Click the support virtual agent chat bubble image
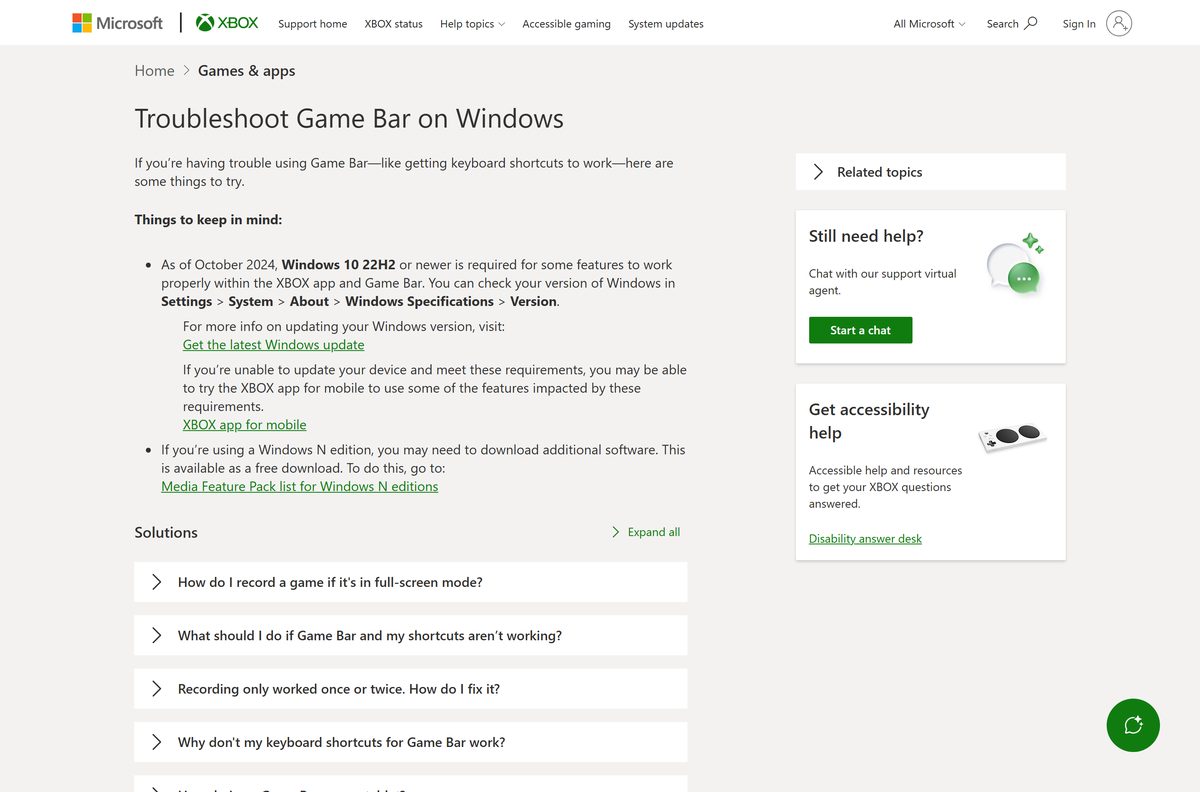 tap(1014, 265)
